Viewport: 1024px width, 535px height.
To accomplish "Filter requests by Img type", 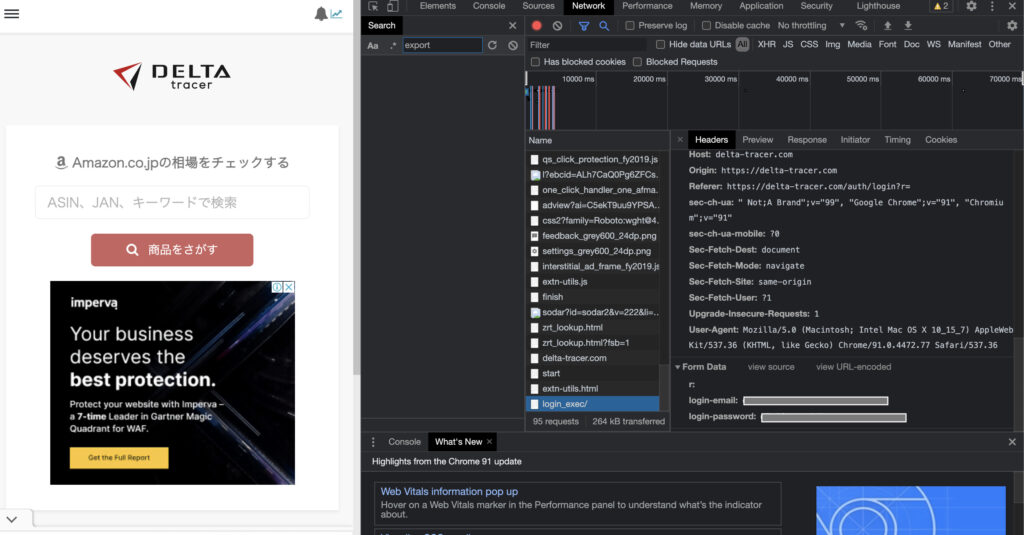I will [x=833, y=44].
